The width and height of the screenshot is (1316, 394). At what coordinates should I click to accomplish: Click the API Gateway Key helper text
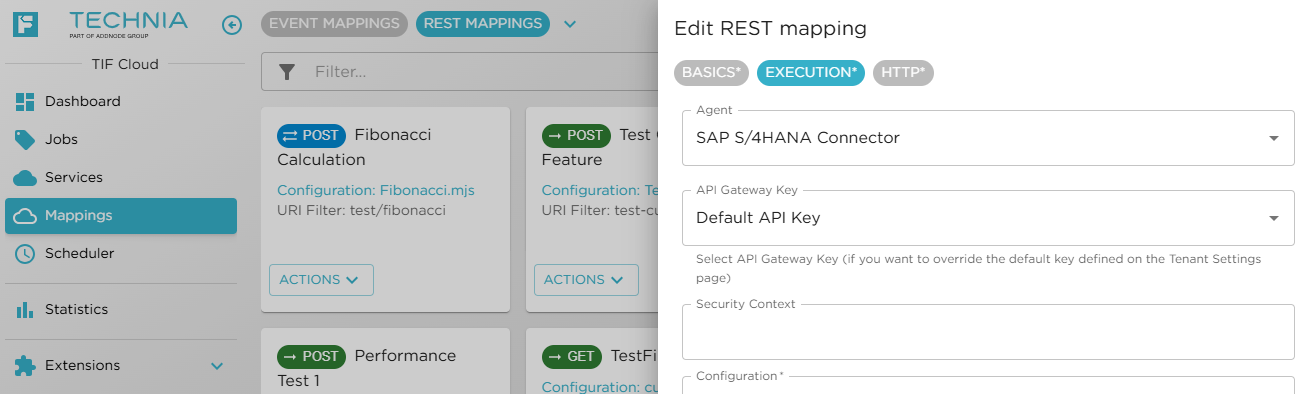click(x=978, y=268)
